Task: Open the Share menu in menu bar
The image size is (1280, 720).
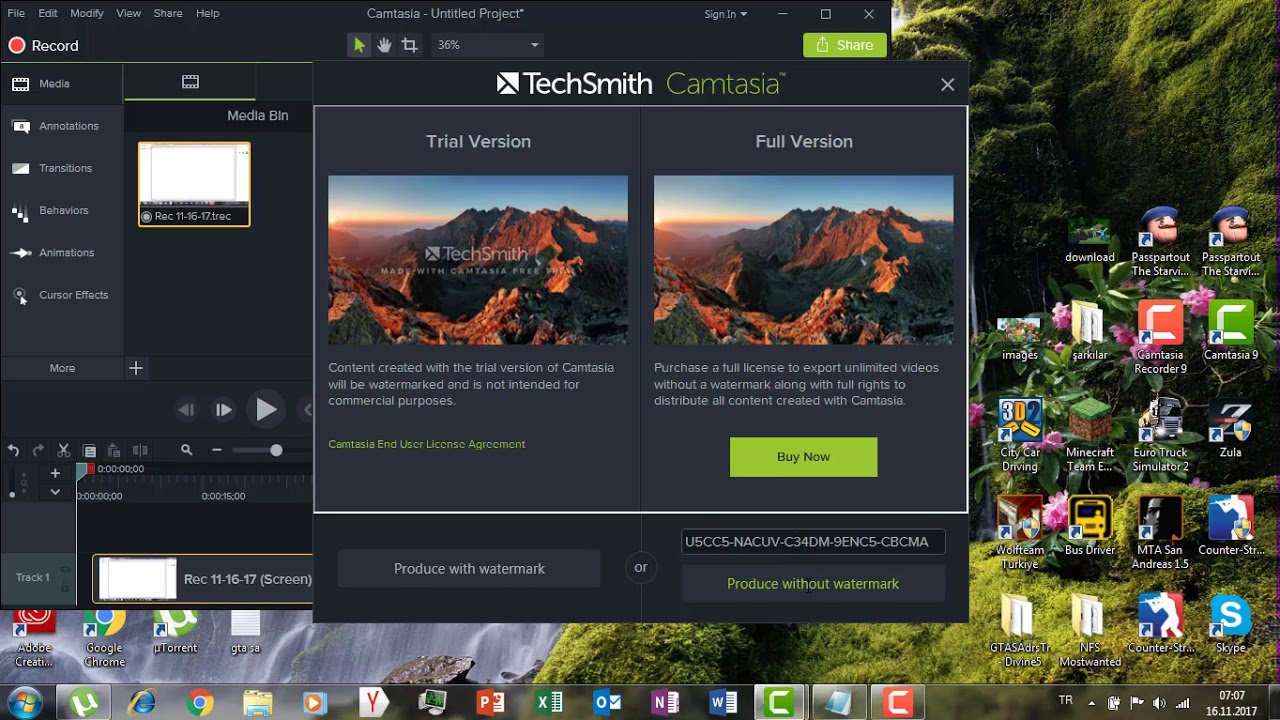Action: pos(168,13)
